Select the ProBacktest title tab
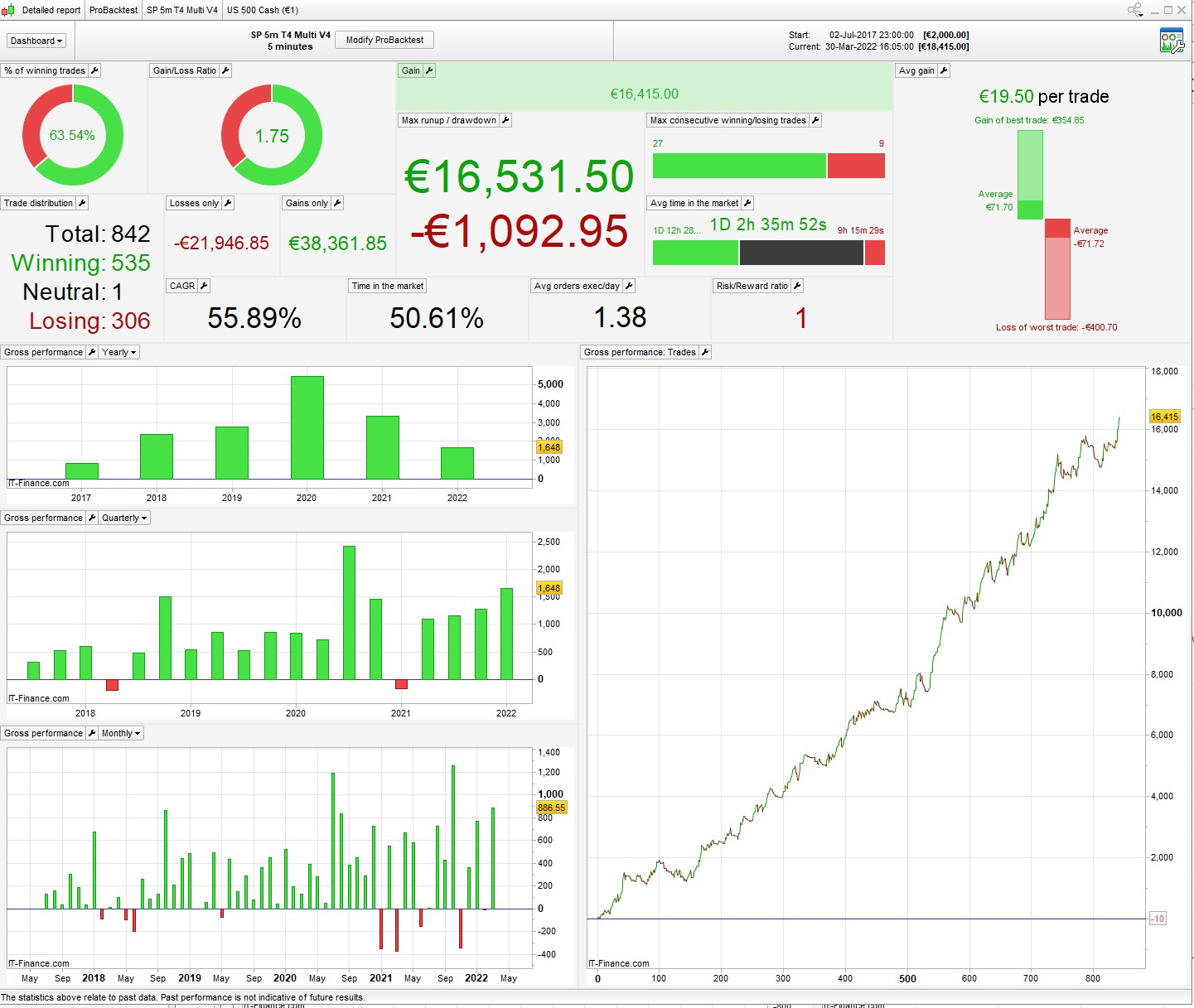1194x1008 pixels. [114, 10]
